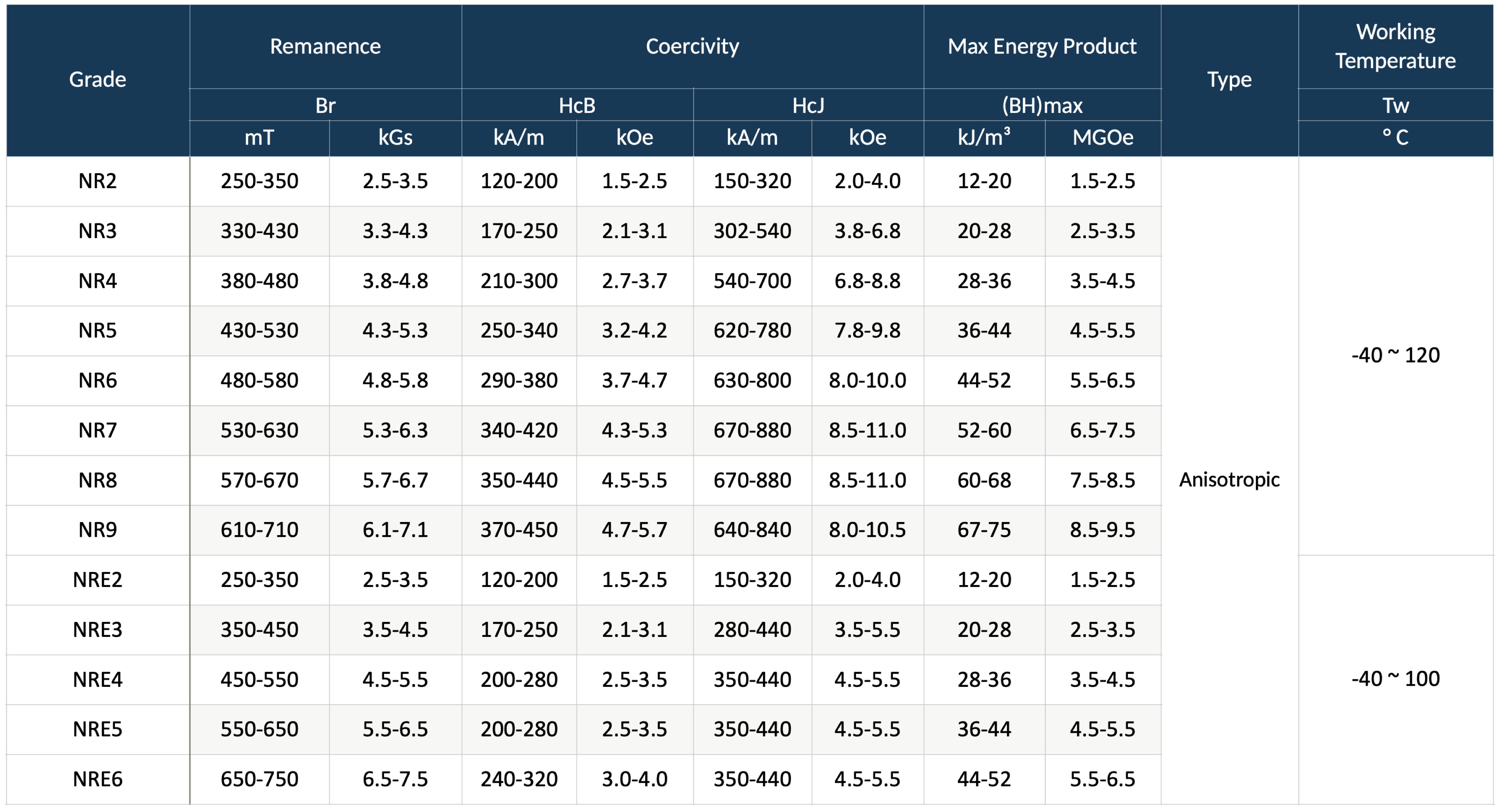Click 340-420 HcB value in NR7 row
This screenshot has width=1498, height=812.
519,431
